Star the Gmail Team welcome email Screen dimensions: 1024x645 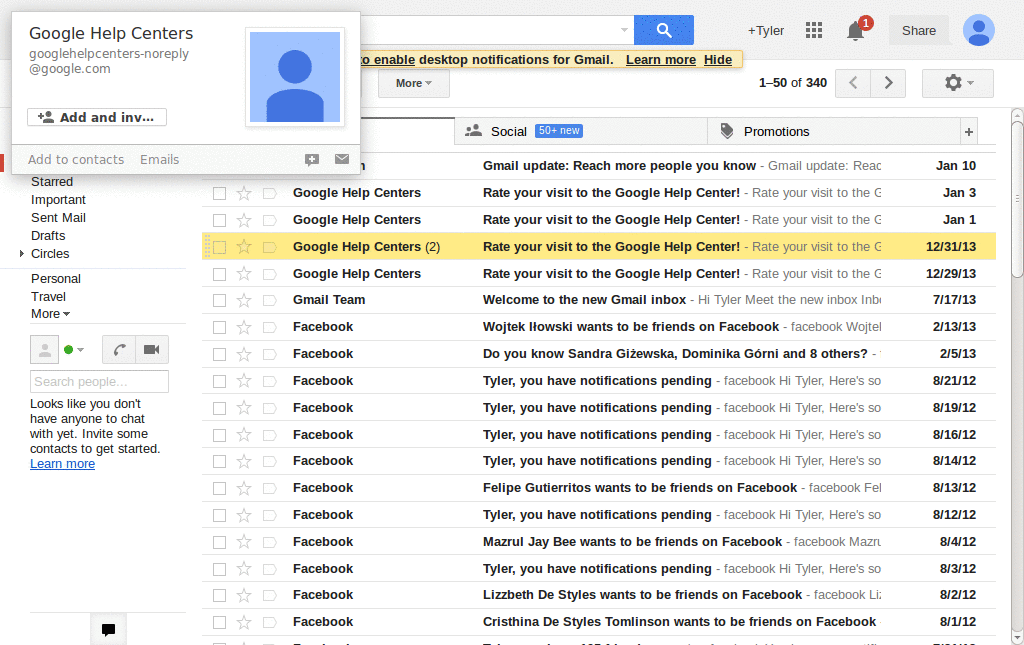point(244,300)
